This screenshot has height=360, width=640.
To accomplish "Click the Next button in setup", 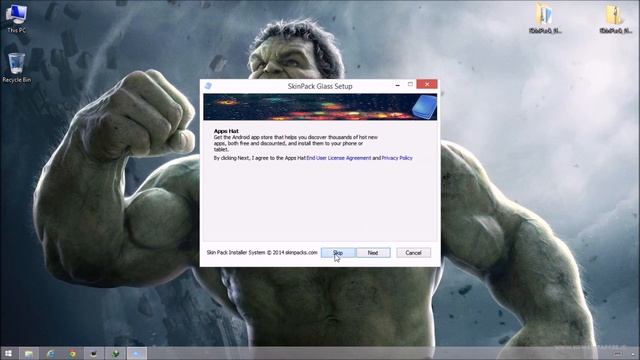I will coord(373,253).
